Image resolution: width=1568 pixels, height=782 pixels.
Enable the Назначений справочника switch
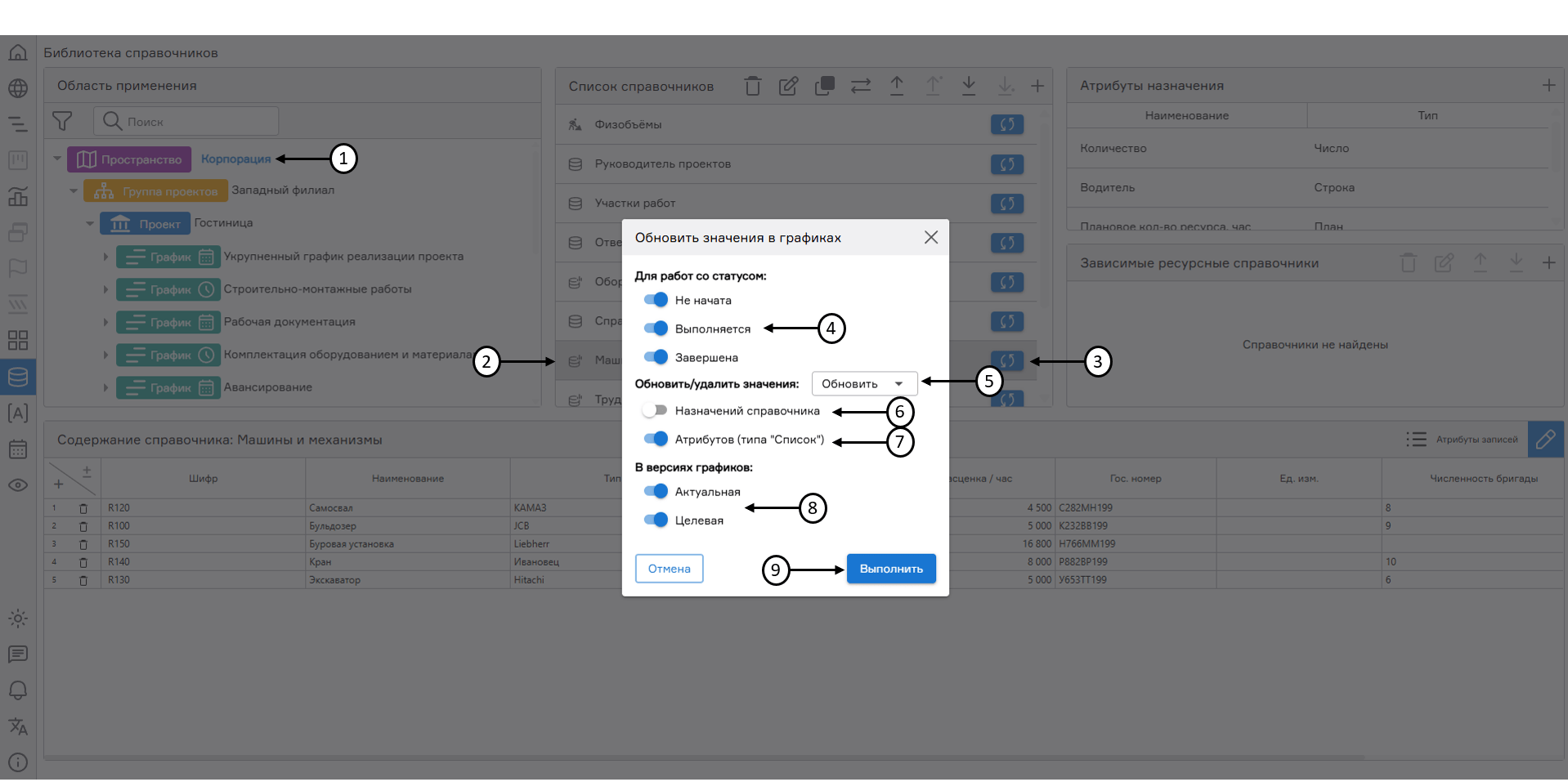click(x=656, y=410)
